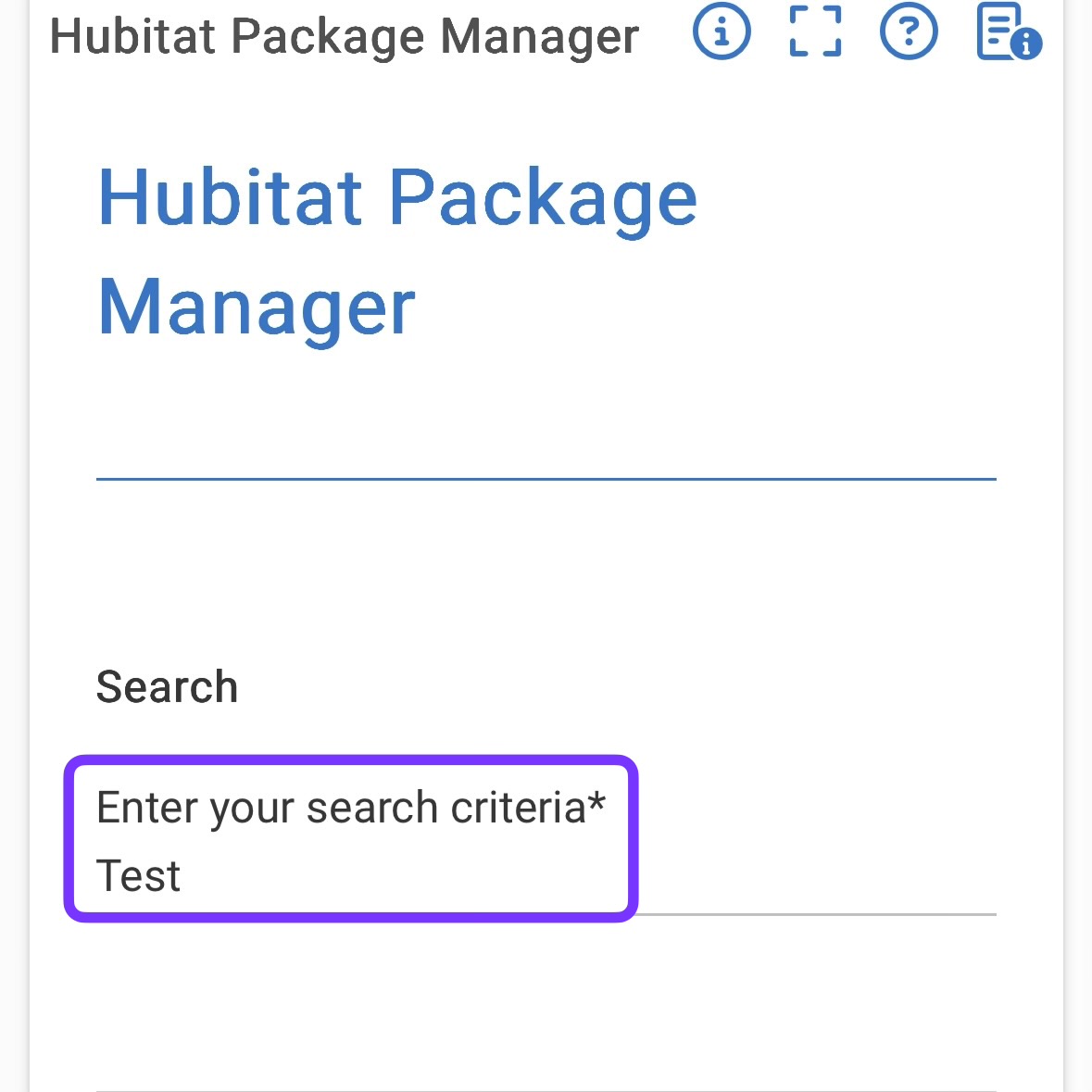
Task: Click the large blue Hubitat Package heading line
Action: point(397,198)
